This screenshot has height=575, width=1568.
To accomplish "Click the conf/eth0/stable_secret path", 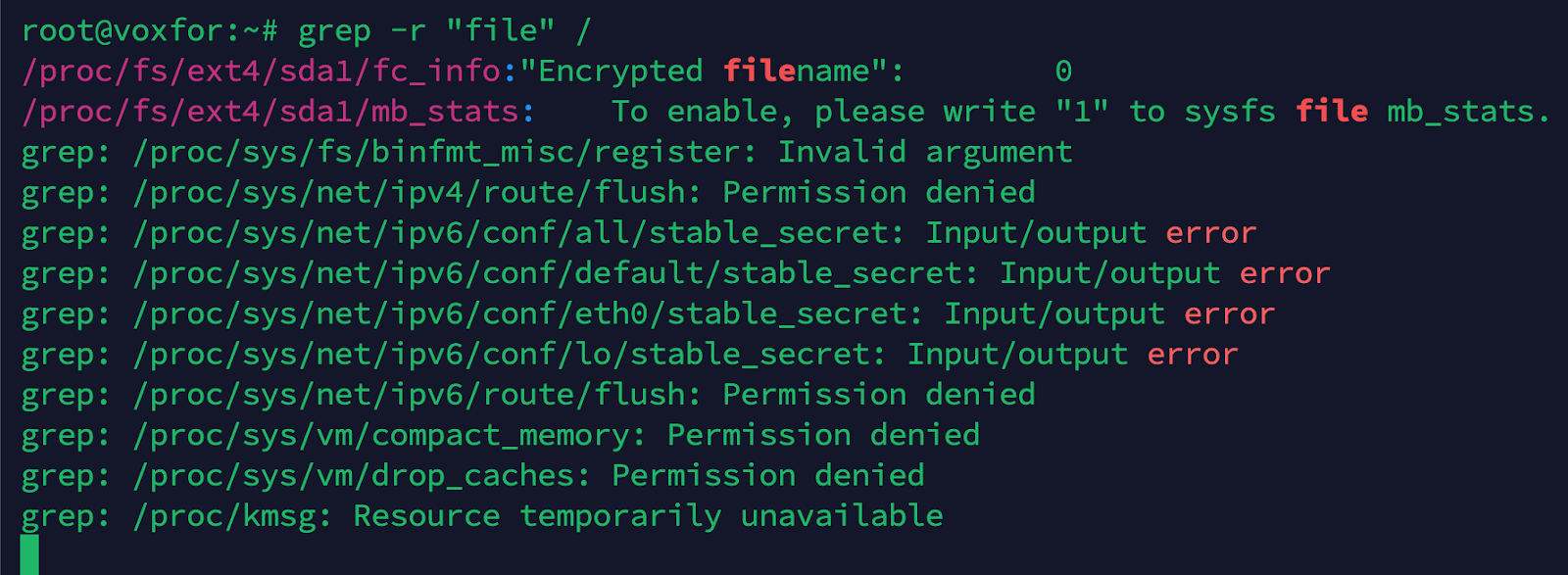I will [526, 314].
